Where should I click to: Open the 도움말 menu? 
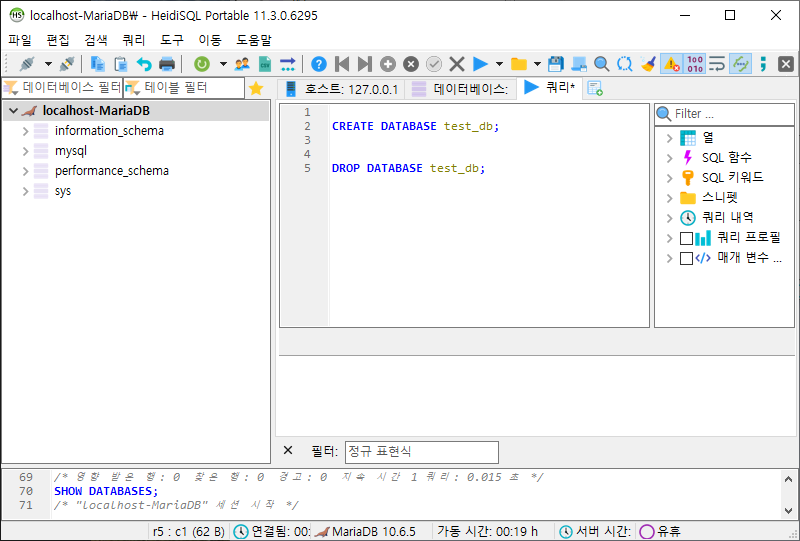(254, 40)
